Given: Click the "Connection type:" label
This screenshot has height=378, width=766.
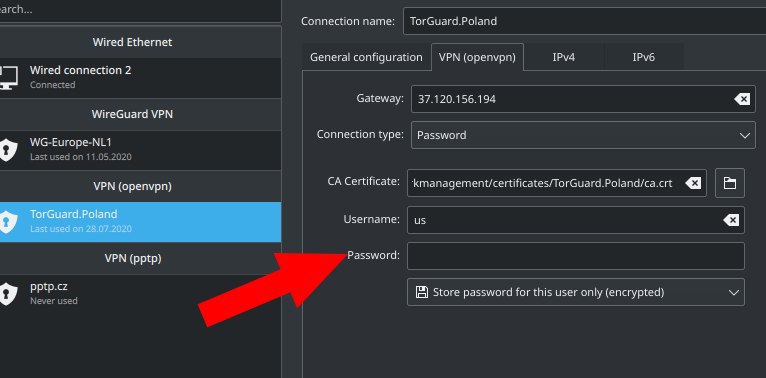Looking at the screenshot, I should [x=360, y=134].
